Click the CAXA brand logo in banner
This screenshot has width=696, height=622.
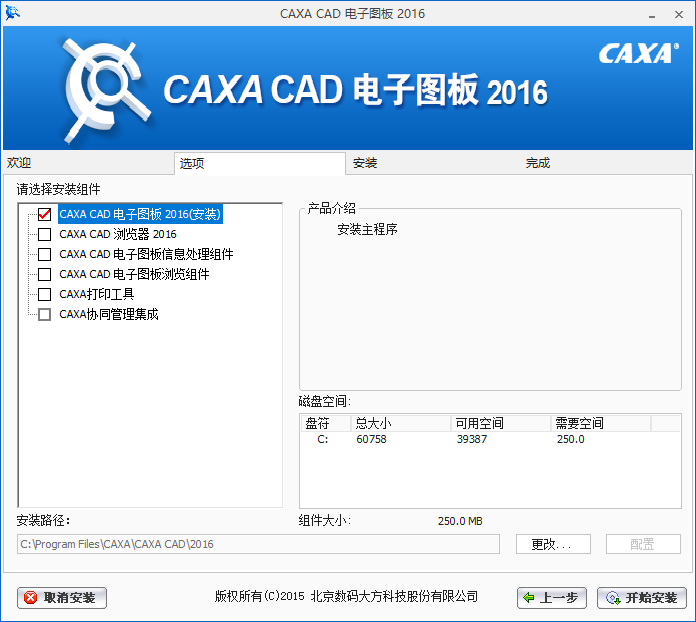[x=638, y=53]
